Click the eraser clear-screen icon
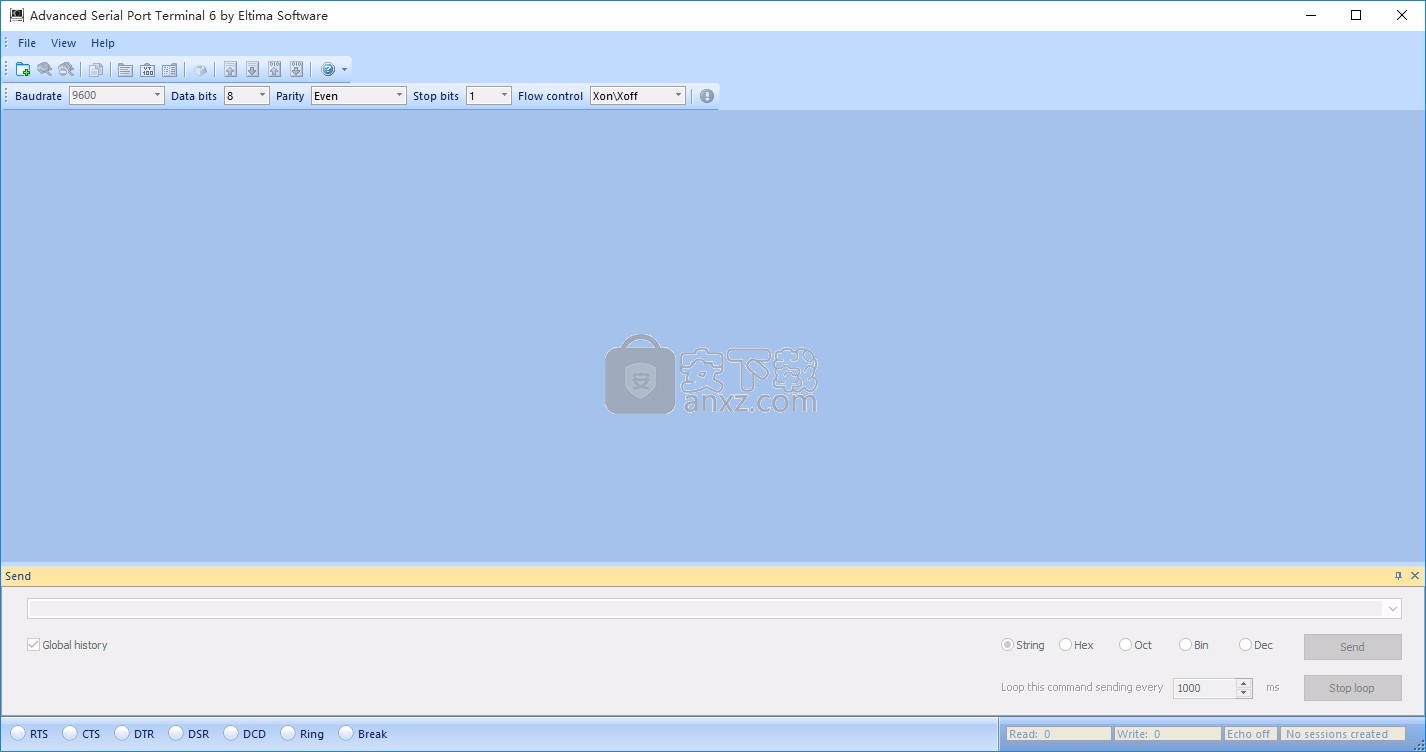 pos(200,69)
